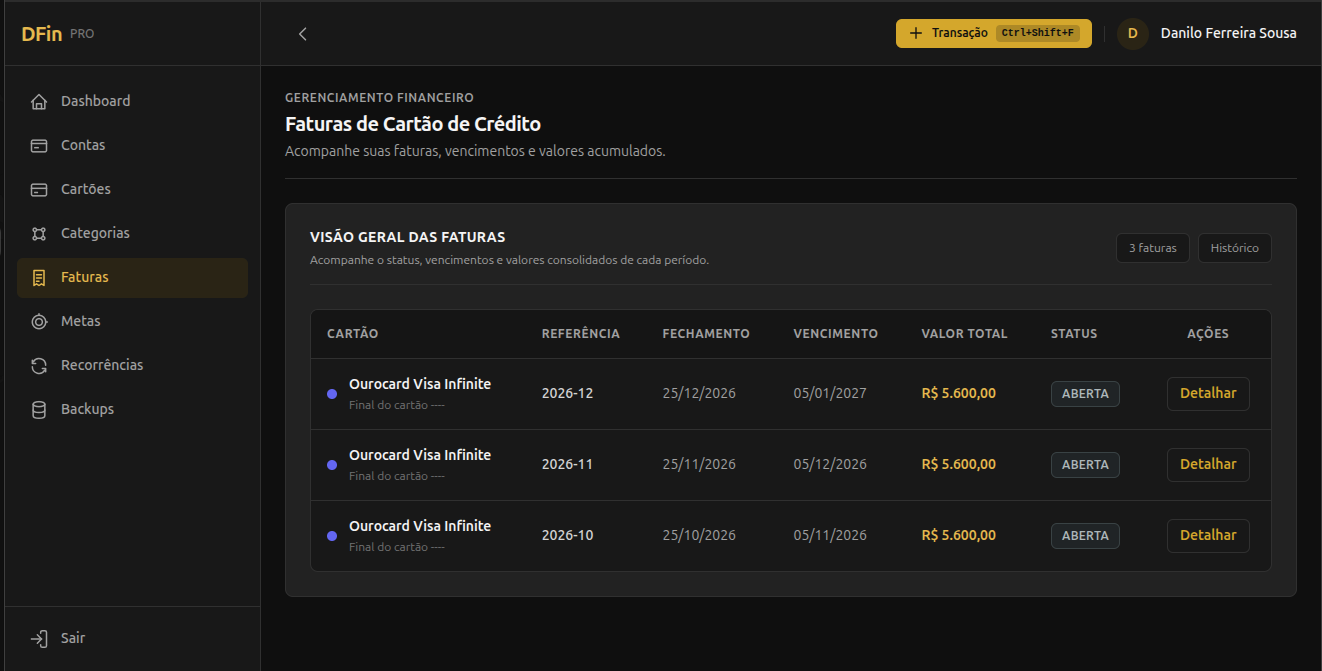Viewport: 1322px width, 671px height.
Task: Click the Recorrências refresh icon
Action: [x=39, y=365]
